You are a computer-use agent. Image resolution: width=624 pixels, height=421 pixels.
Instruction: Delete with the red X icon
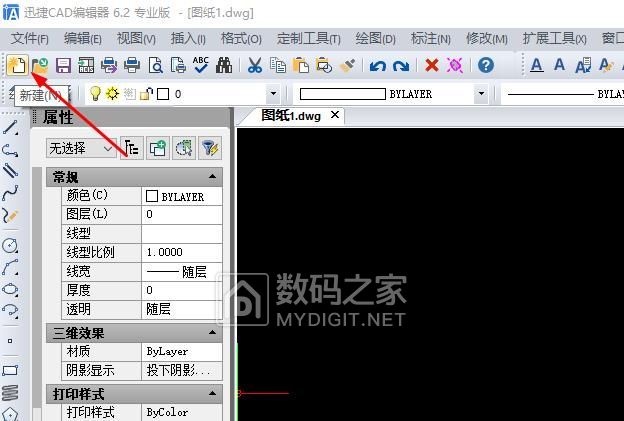(x=432, y=65)
